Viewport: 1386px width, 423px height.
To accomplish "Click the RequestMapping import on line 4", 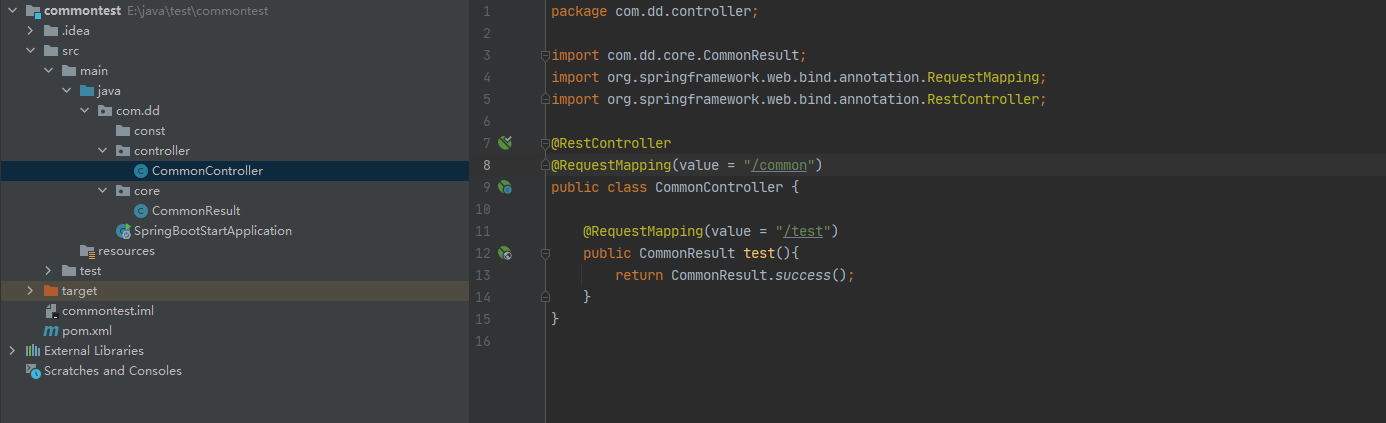I will 799,77.
